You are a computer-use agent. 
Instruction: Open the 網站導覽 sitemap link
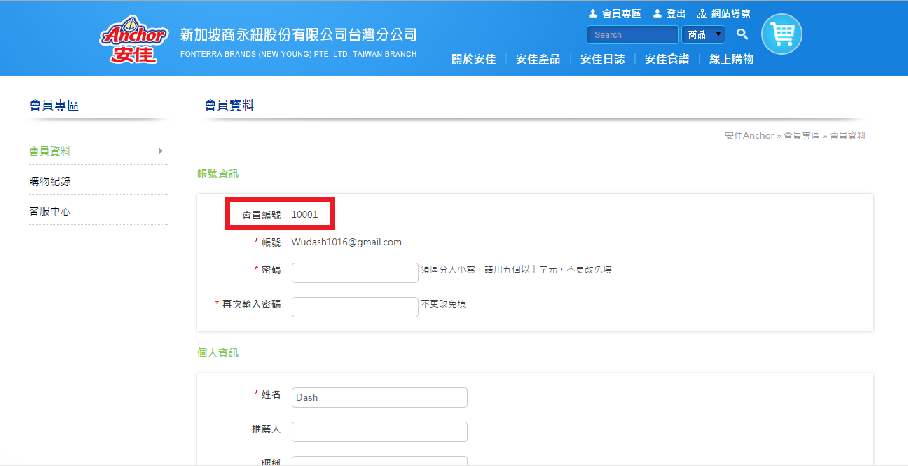tap(725, 14)
